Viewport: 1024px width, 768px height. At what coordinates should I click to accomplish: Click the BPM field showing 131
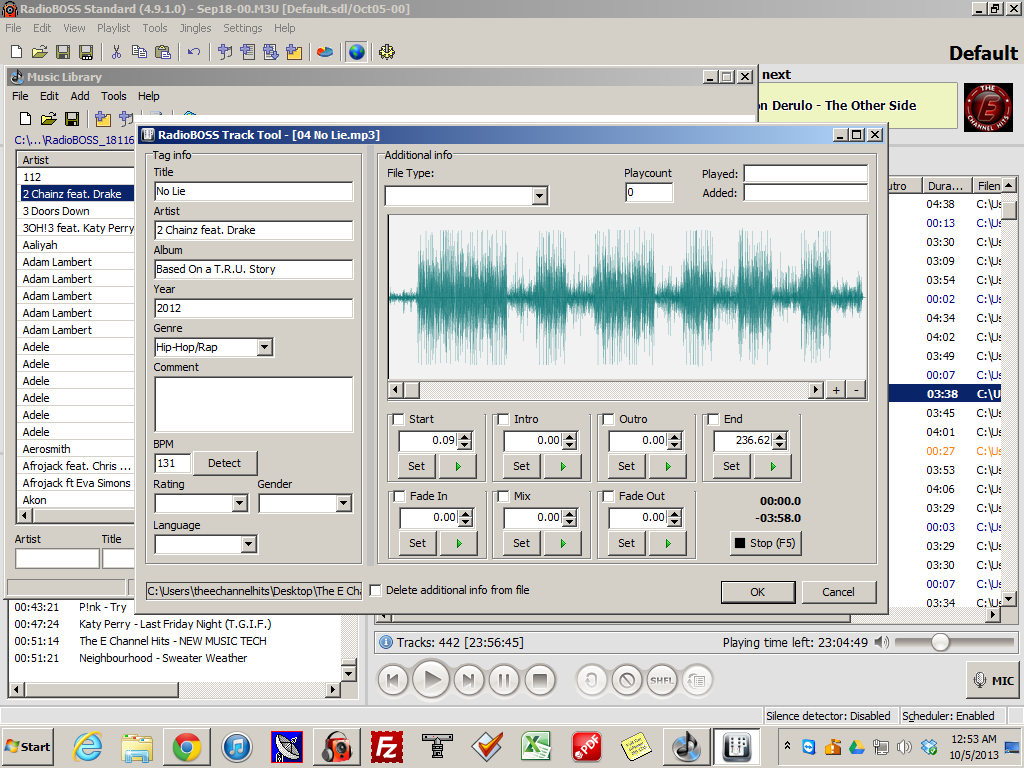point(172,463)
